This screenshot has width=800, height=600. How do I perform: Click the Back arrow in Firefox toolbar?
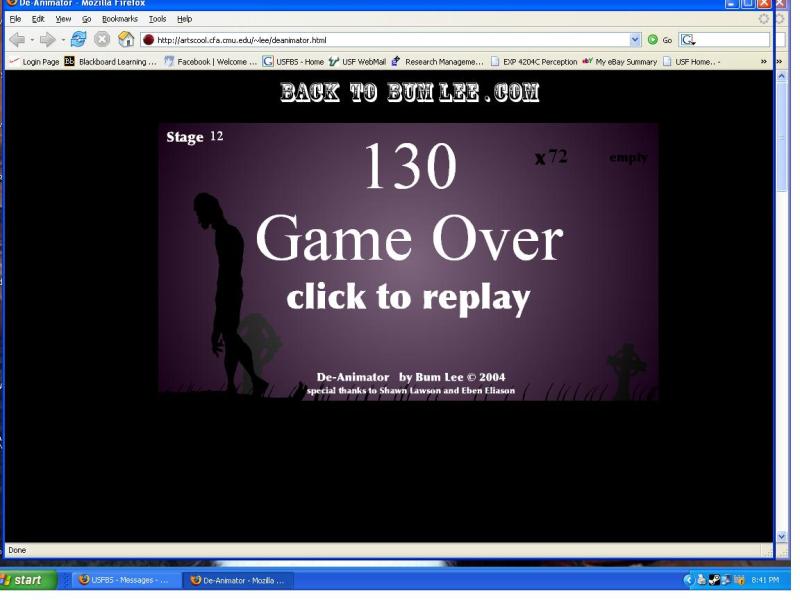pos(17,39)
